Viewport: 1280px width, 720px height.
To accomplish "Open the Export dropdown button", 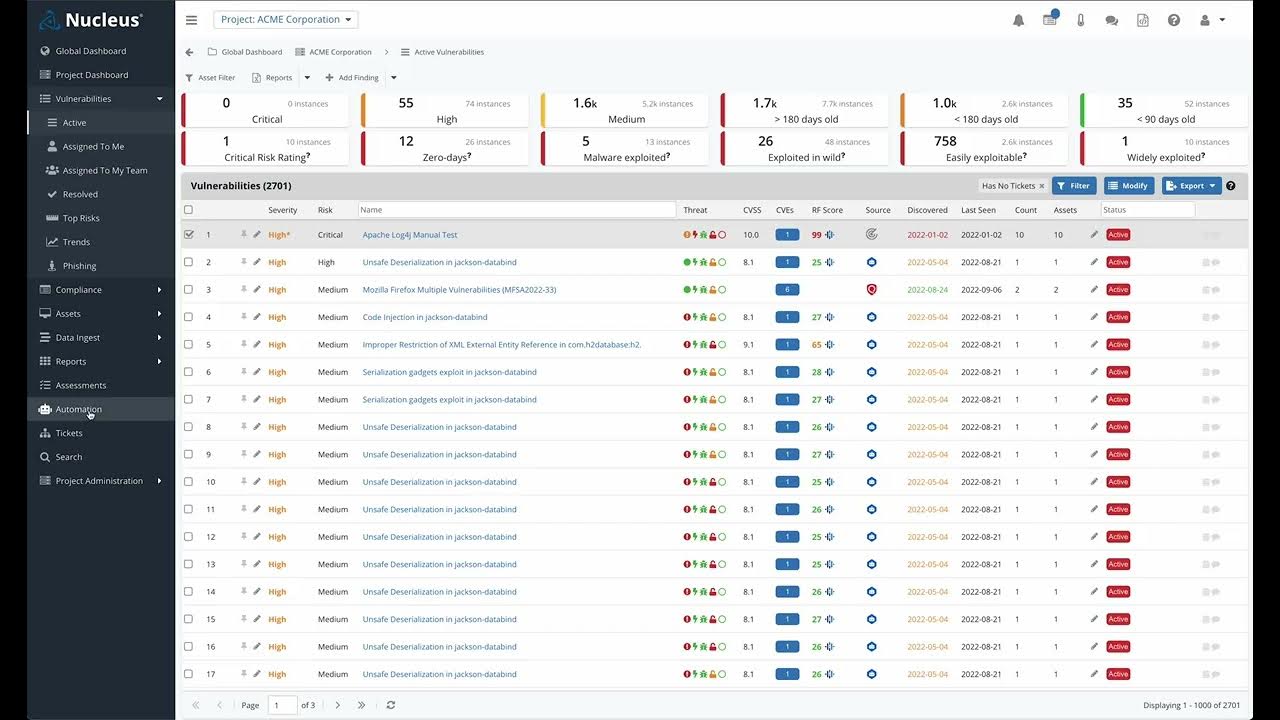I will click(1191, 186).
